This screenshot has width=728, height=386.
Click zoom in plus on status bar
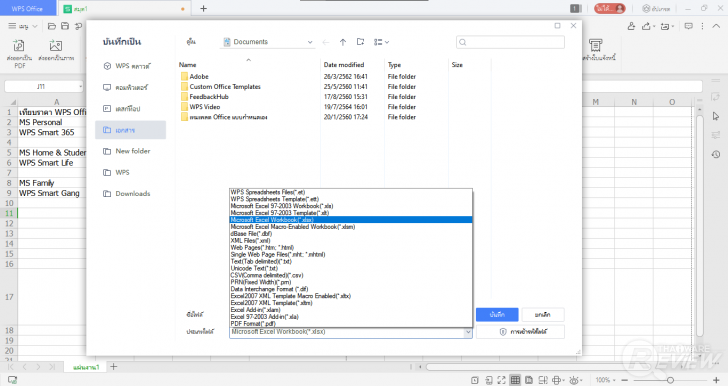716,380
